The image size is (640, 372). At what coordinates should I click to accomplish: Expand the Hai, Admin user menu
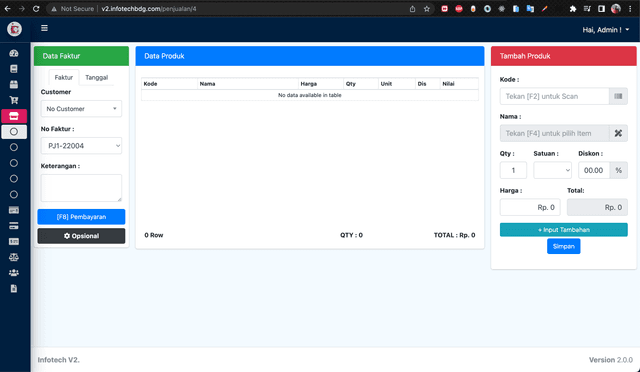tap(606, 30)
